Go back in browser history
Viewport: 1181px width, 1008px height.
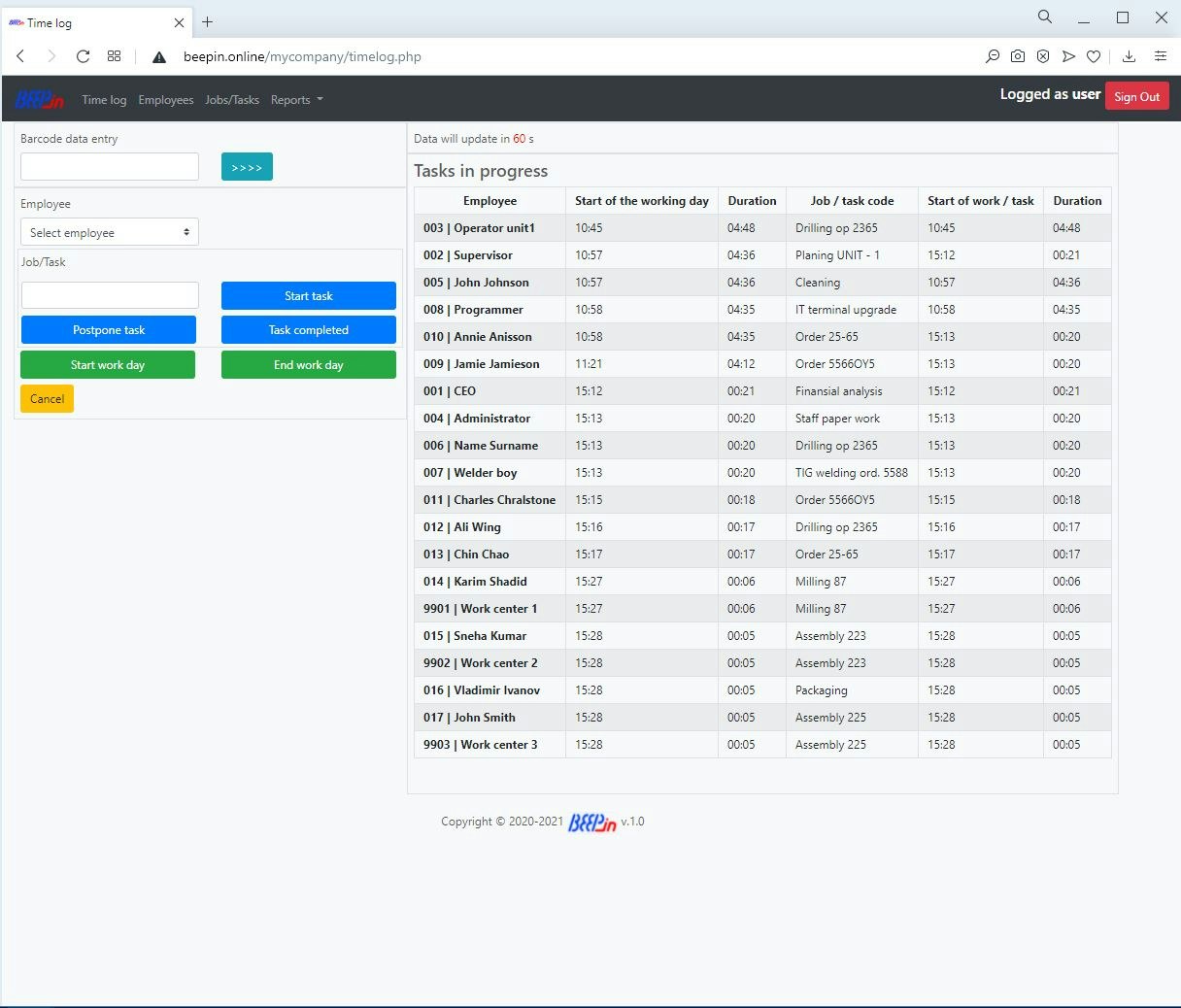[20, 56]
